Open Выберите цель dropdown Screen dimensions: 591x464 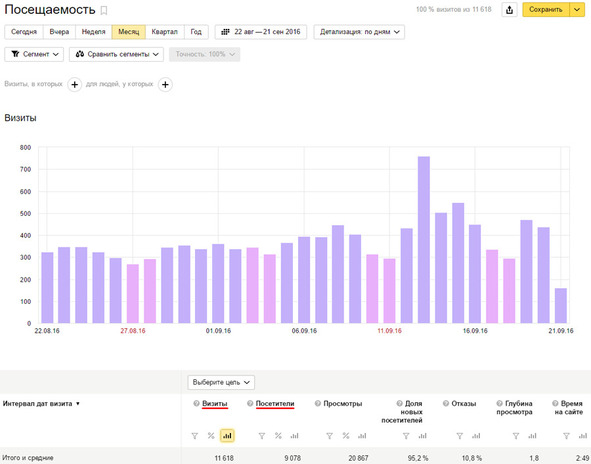221,382
